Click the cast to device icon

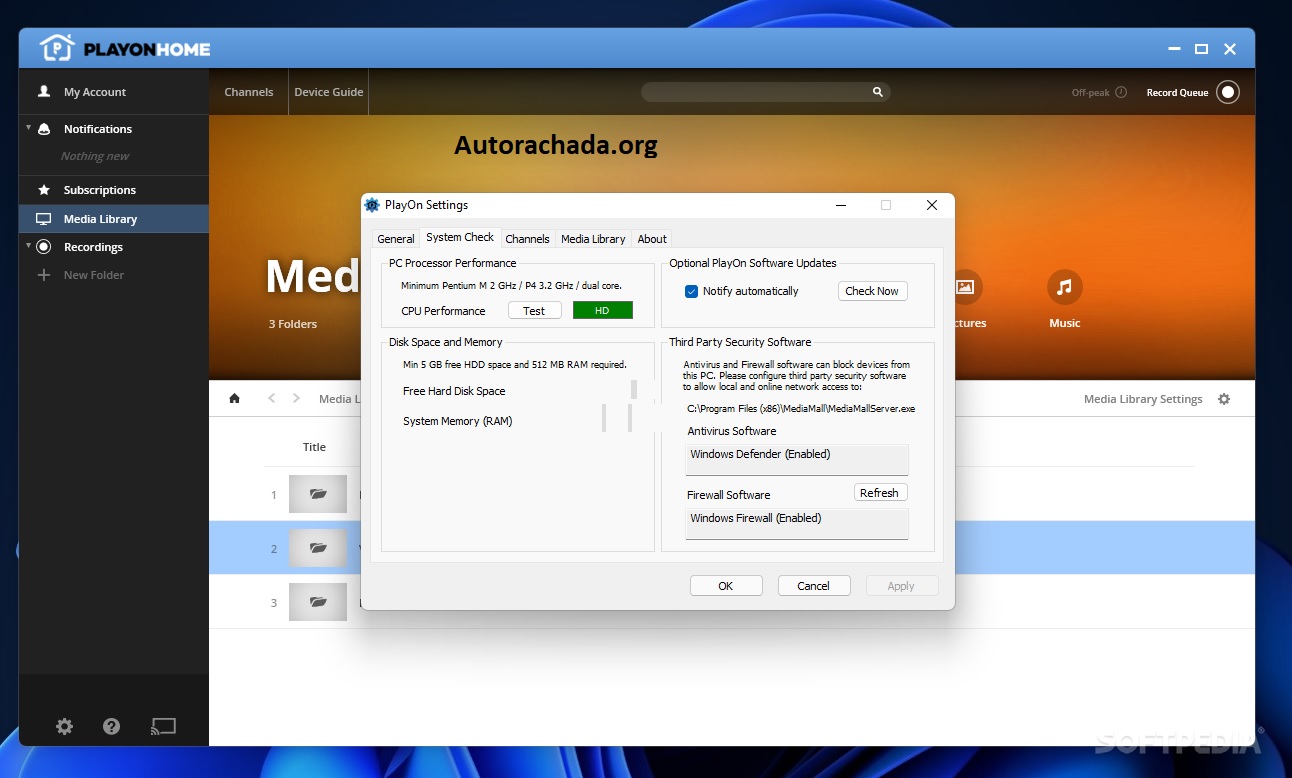click(163, 727)
